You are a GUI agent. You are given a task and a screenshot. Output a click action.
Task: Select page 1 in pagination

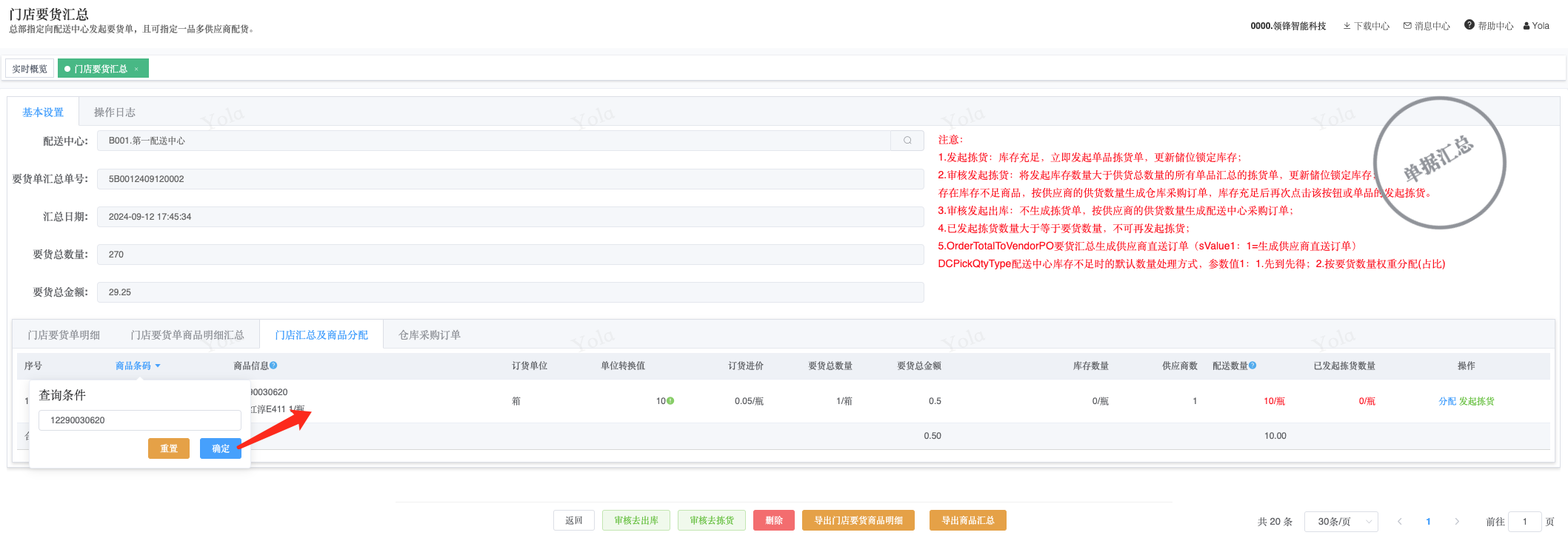tap(1428, 522)
